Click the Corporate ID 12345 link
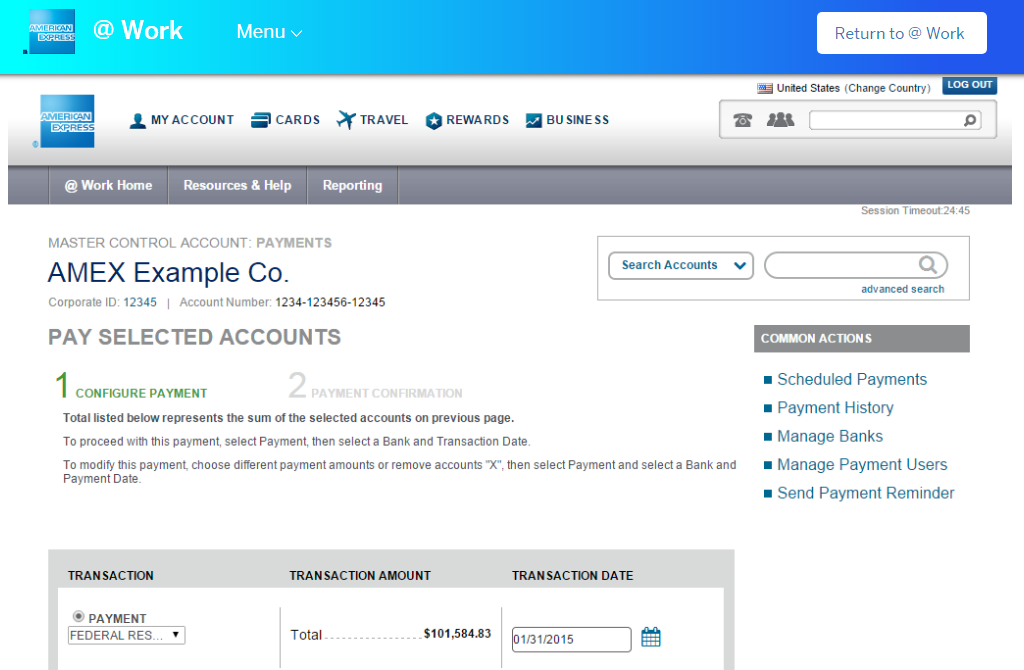 tap(140, 302)
